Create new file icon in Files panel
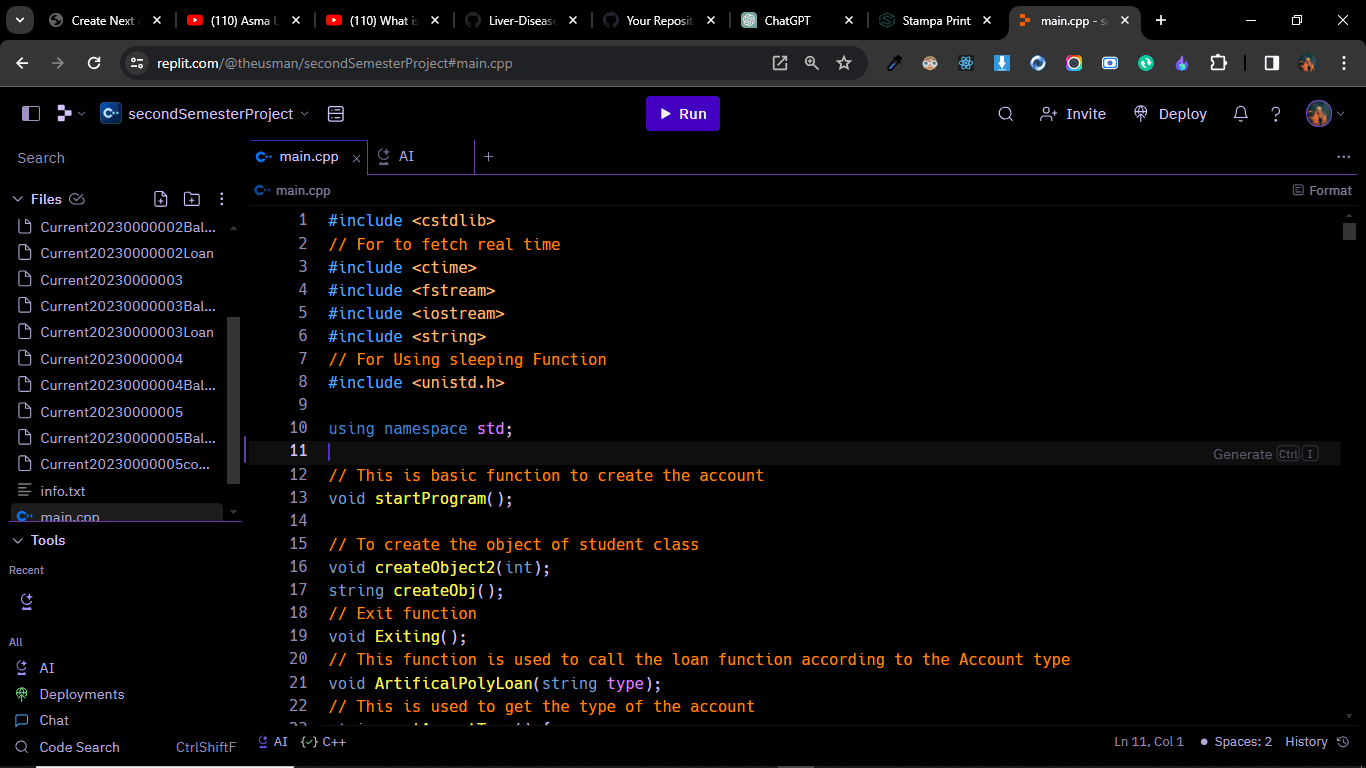Screen dimensions: 1366x768 [161, 199]
